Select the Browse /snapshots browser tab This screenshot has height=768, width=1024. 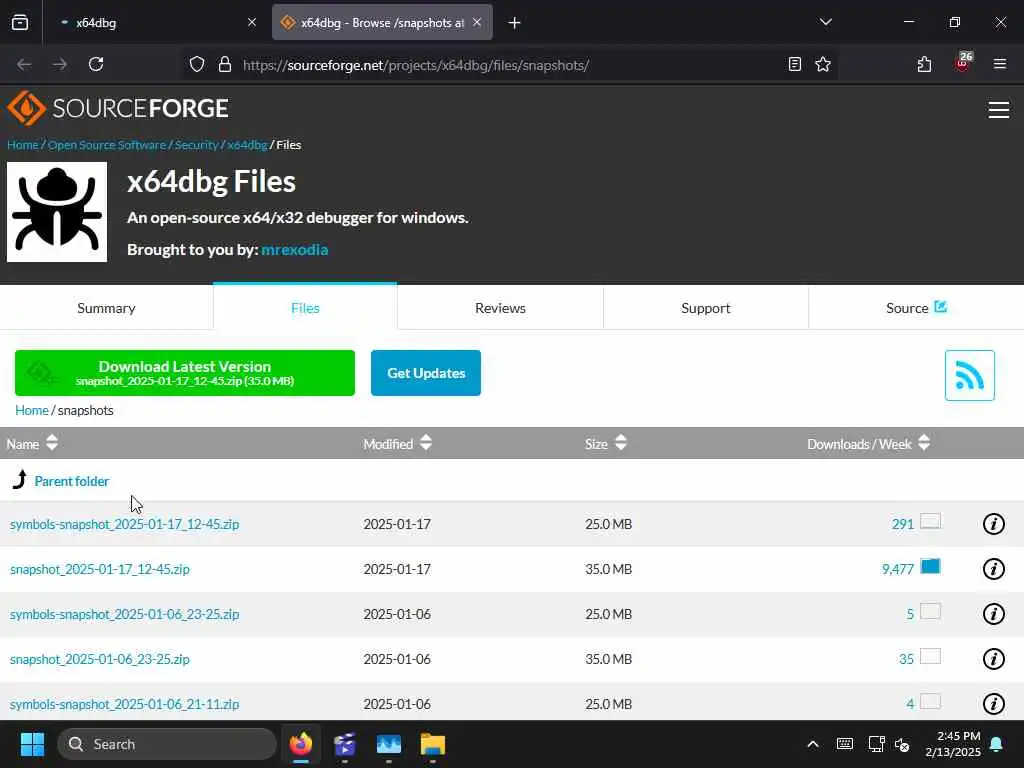(x=382, y=23)
